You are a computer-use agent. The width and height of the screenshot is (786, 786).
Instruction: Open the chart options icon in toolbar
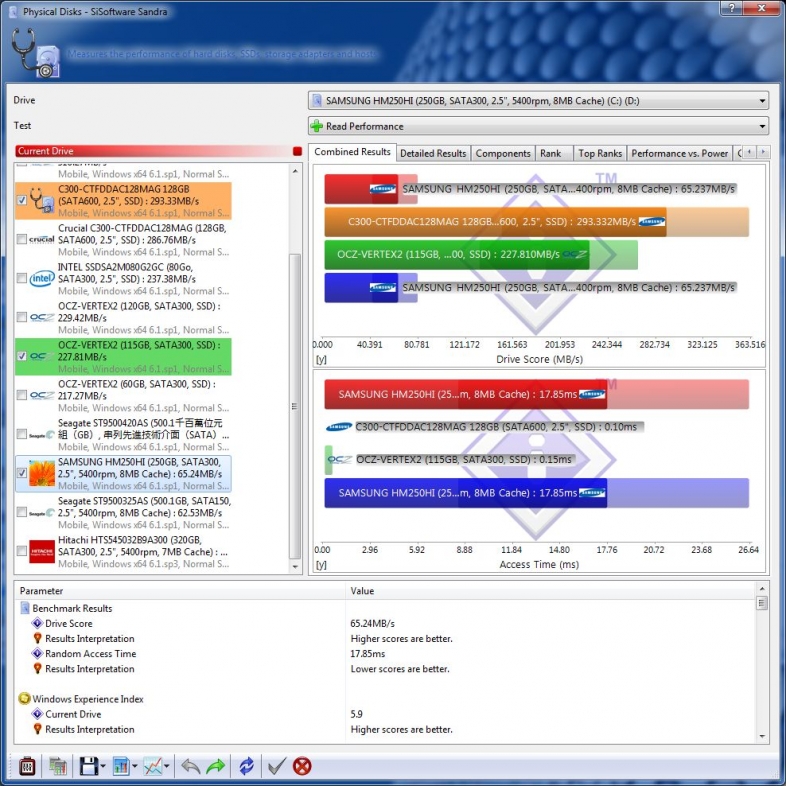point(121,766)
